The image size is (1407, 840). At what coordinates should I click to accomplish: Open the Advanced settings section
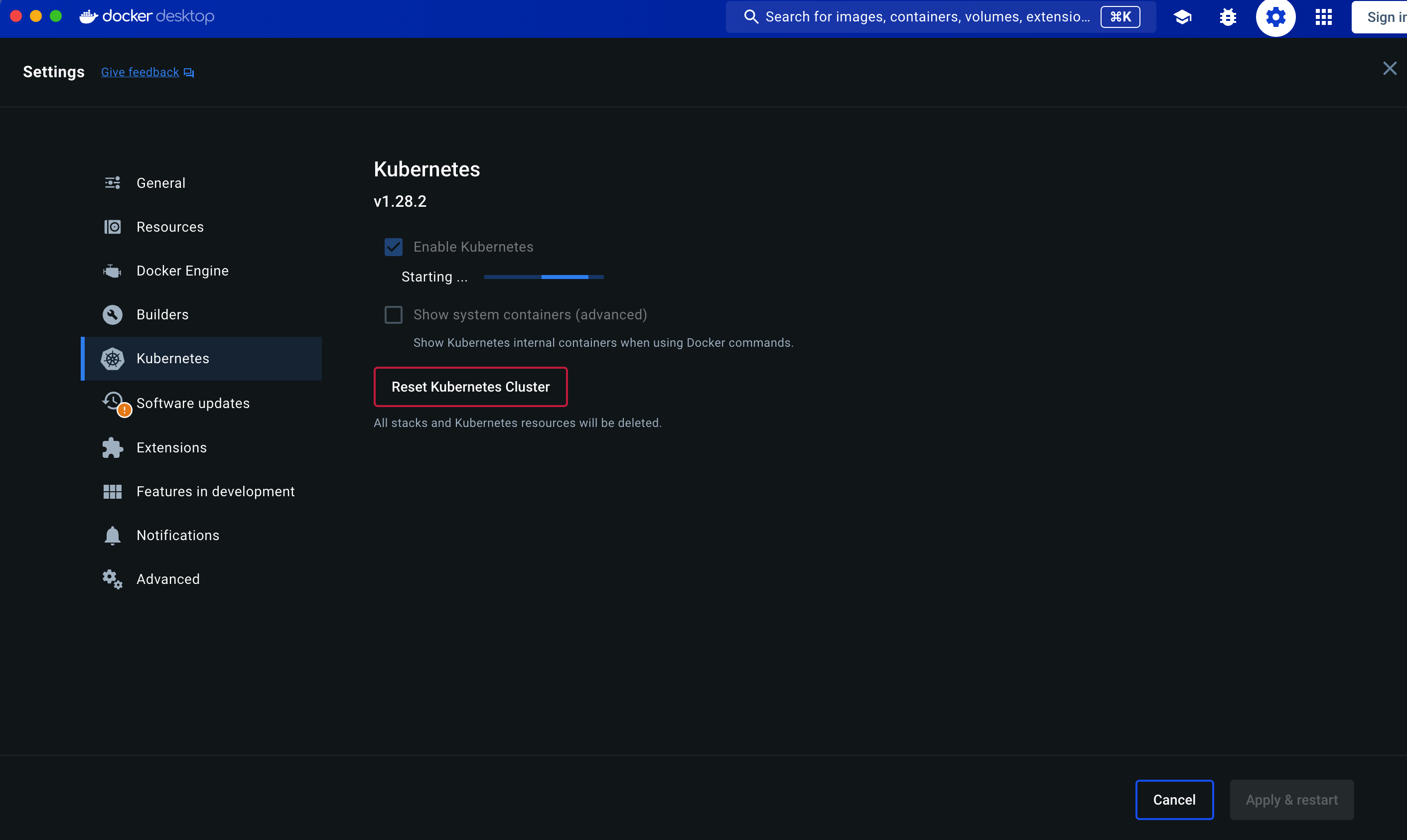(x=167, y=579)
